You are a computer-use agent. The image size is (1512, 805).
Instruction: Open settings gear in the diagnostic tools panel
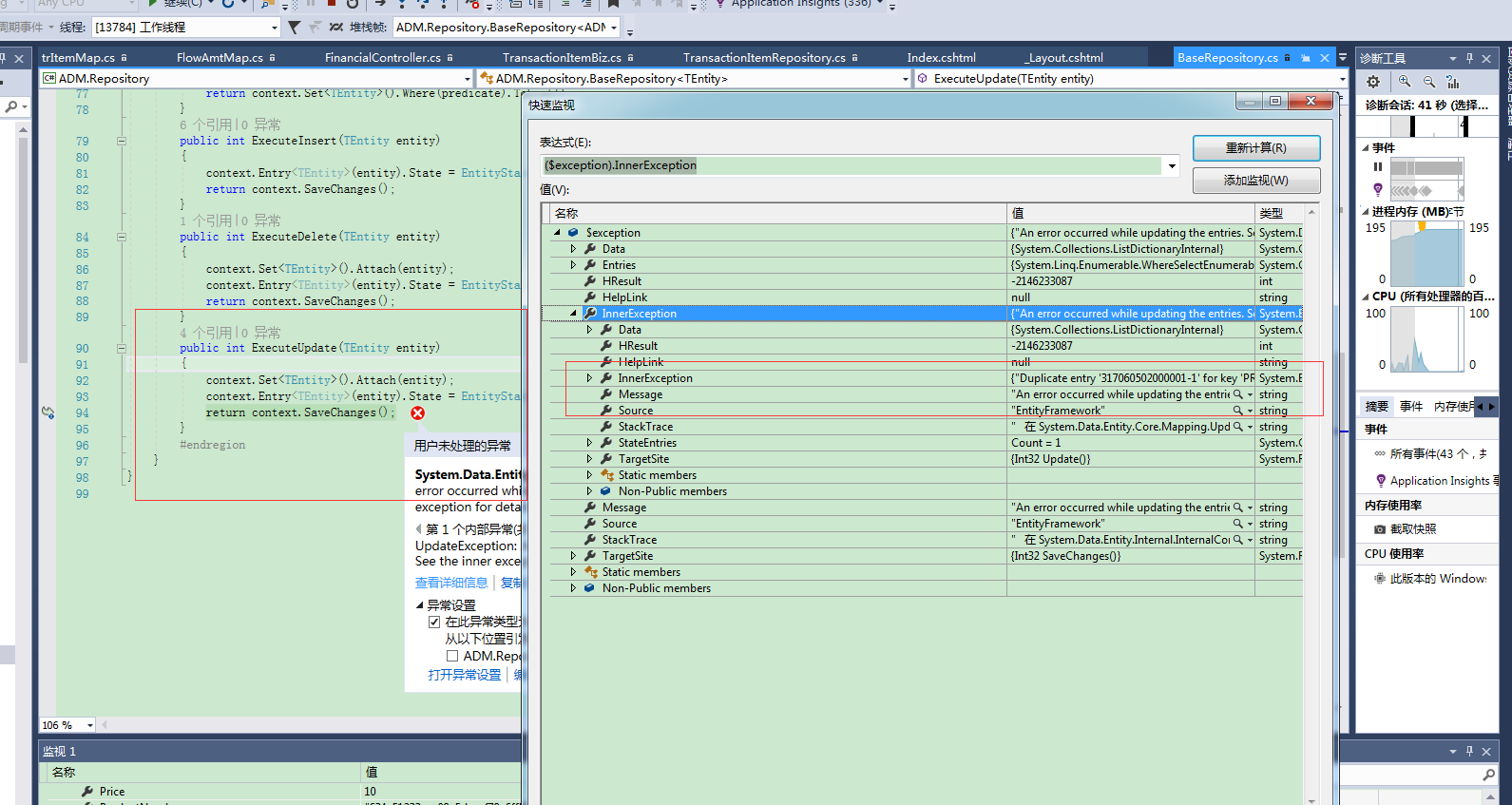tap(1373, 82)
